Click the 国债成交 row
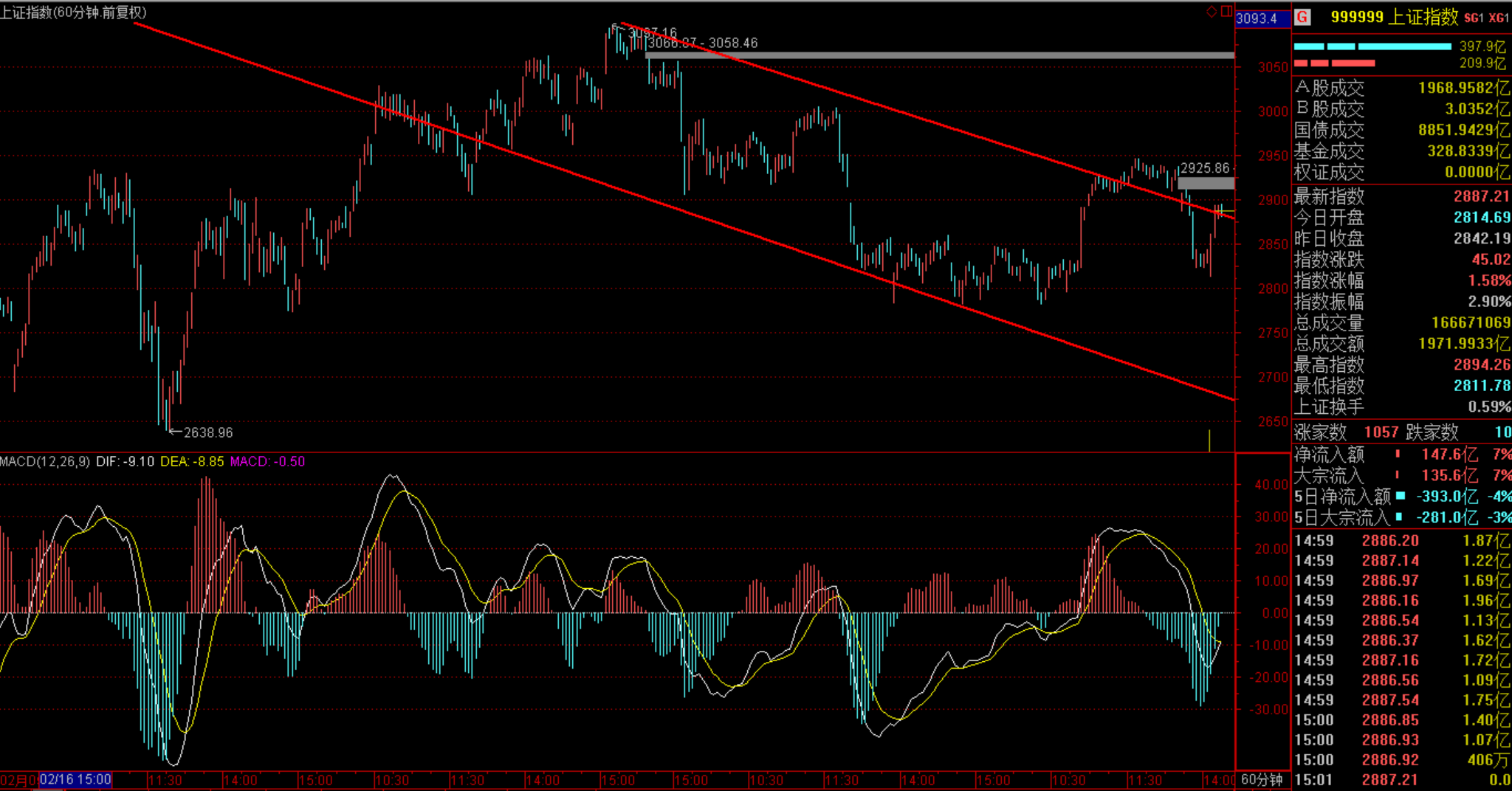This screenshot has width=1512, height=791. [1402, 130]
